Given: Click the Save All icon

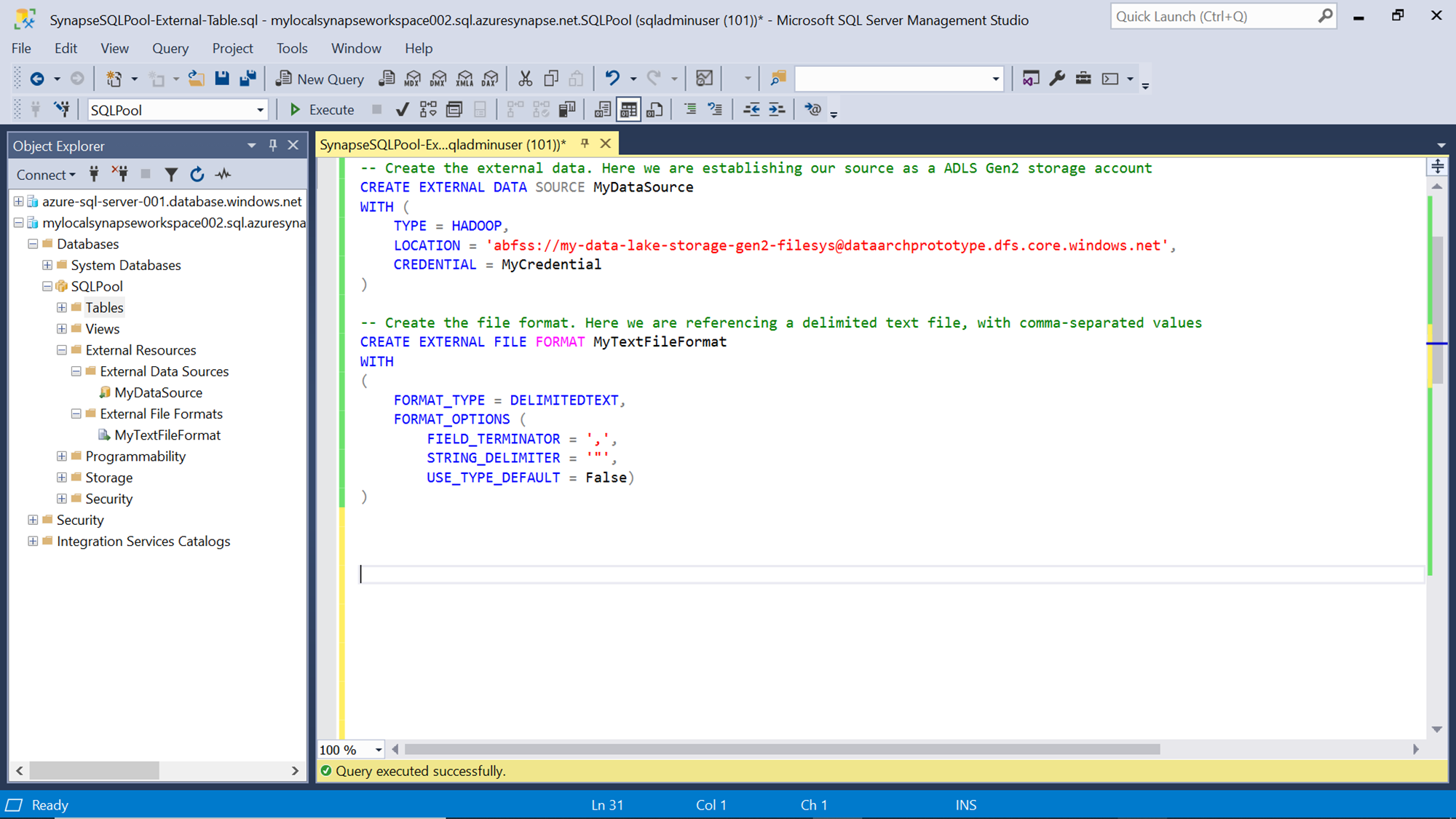Looking at the screenshot, I should click(248, 79).
